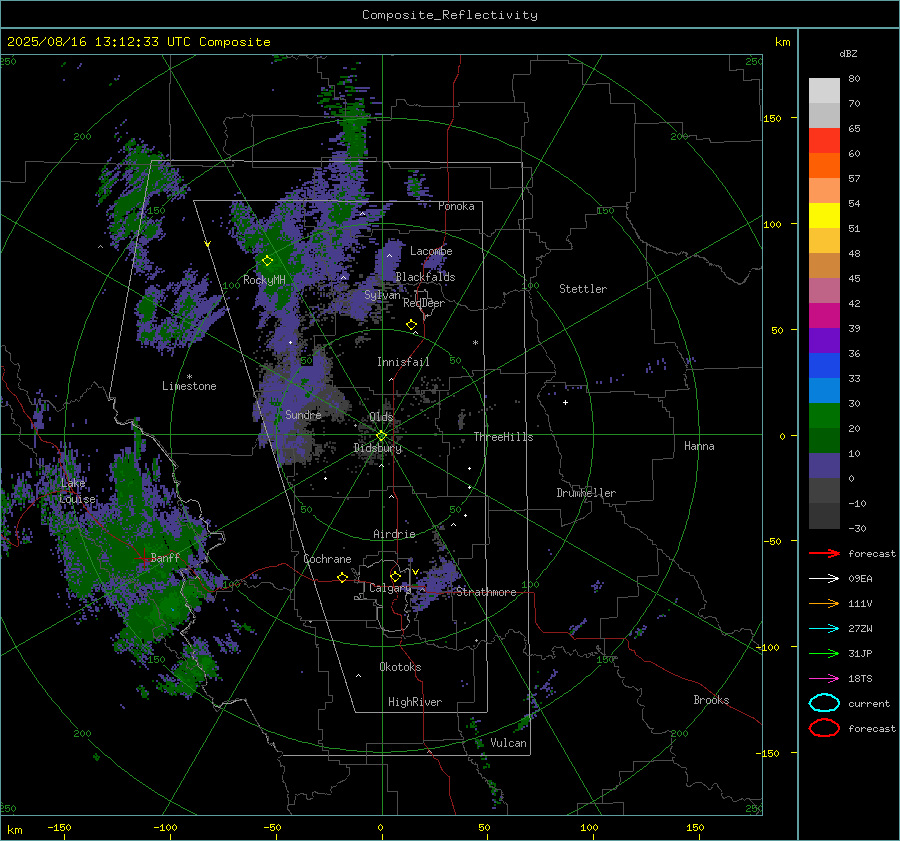Click the white 09EA arrow legend icon
Screen dimensions: 900x841
(824, 579)
